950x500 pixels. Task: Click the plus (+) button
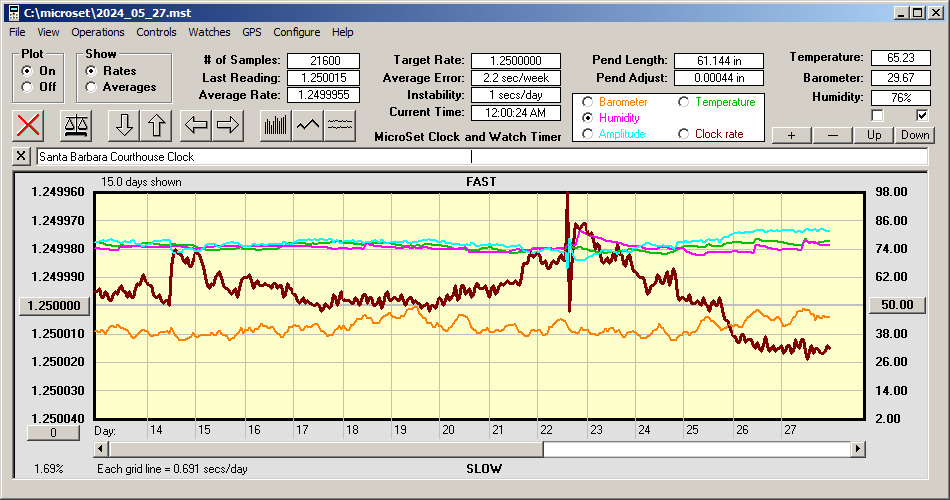pos(791,135)
